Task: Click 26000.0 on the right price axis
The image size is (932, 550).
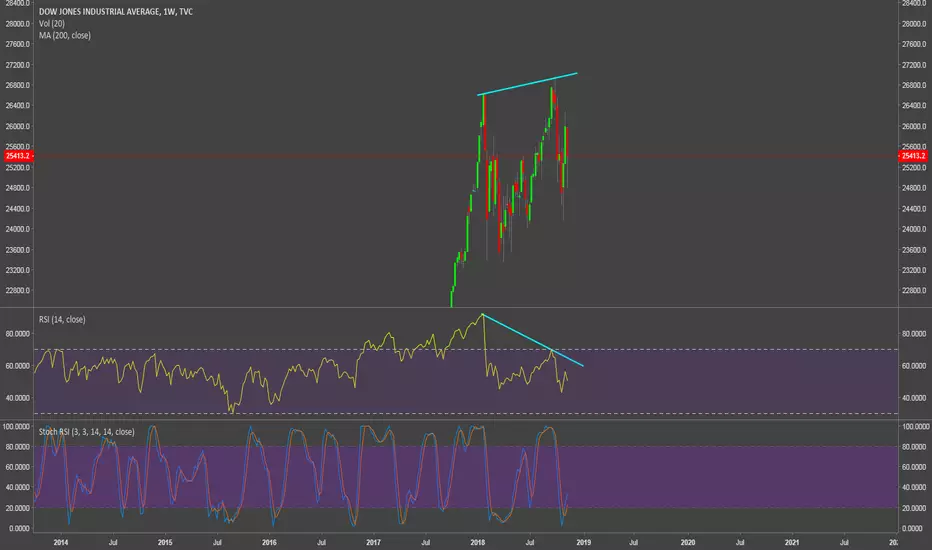Action: (914, 126)
